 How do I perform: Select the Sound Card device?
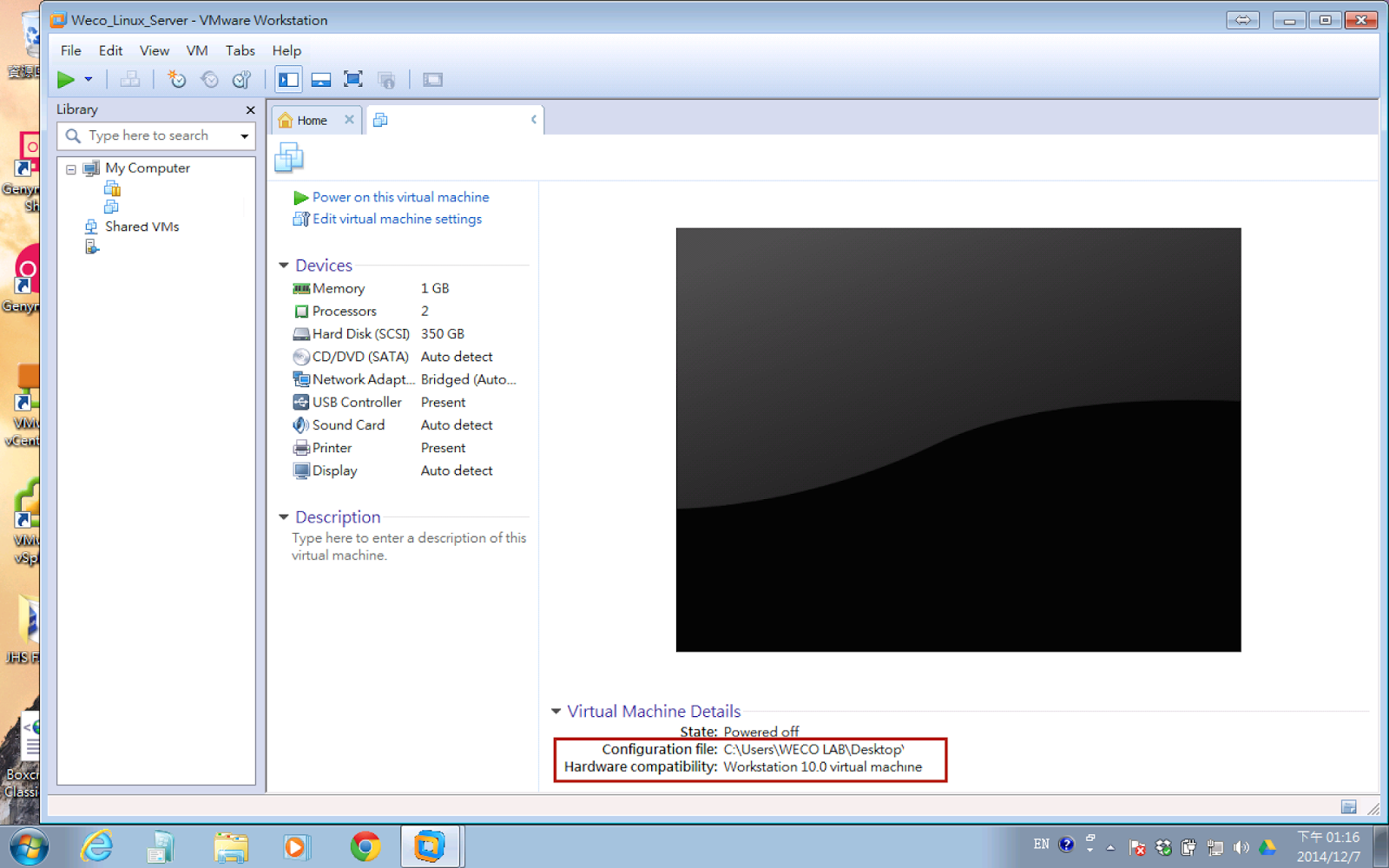tap(404, 424)
